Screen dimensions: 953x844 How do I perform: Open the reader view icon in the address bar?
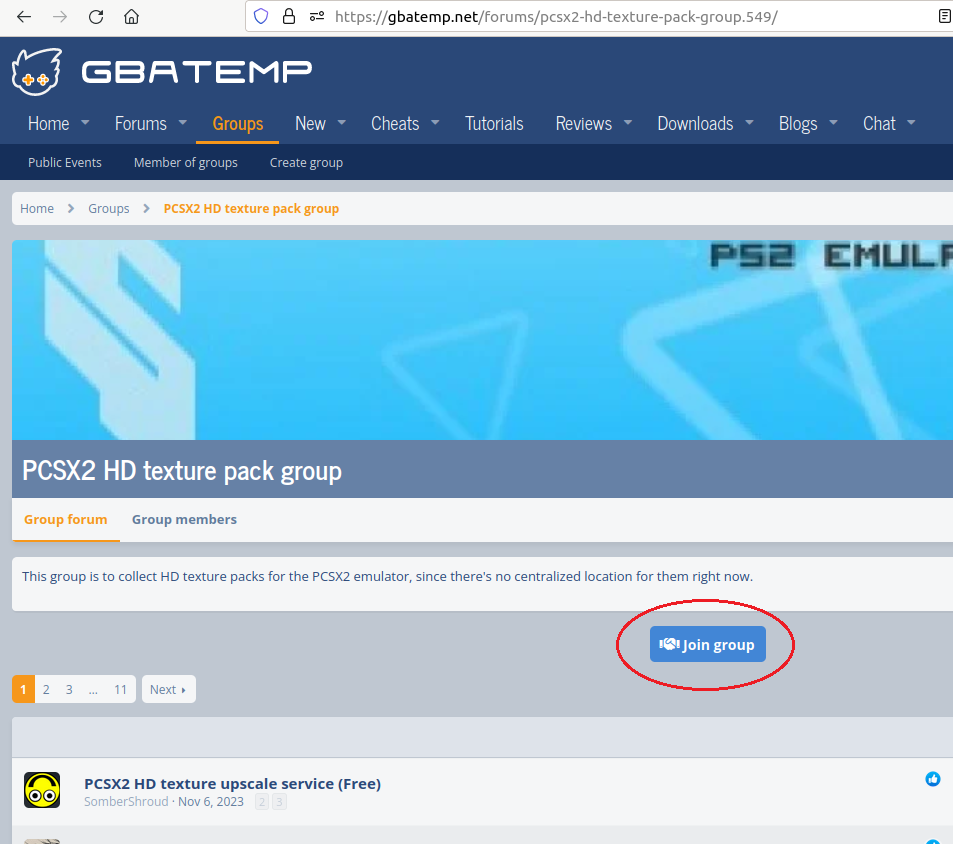click(945, 16)
